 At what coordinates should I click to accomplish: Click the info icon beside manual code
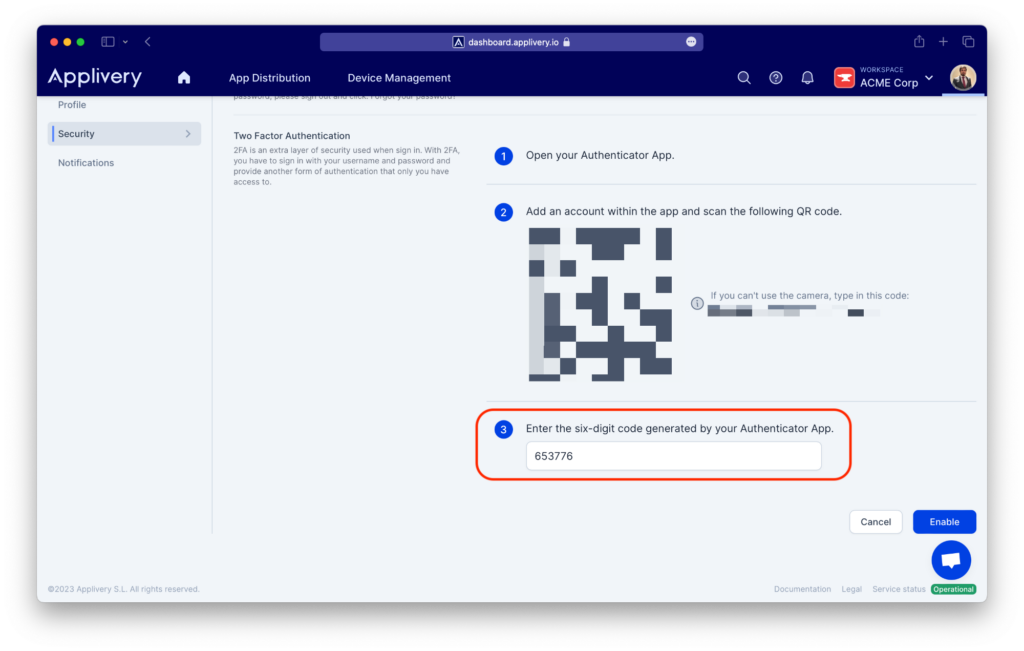click(x=697, y=303)
